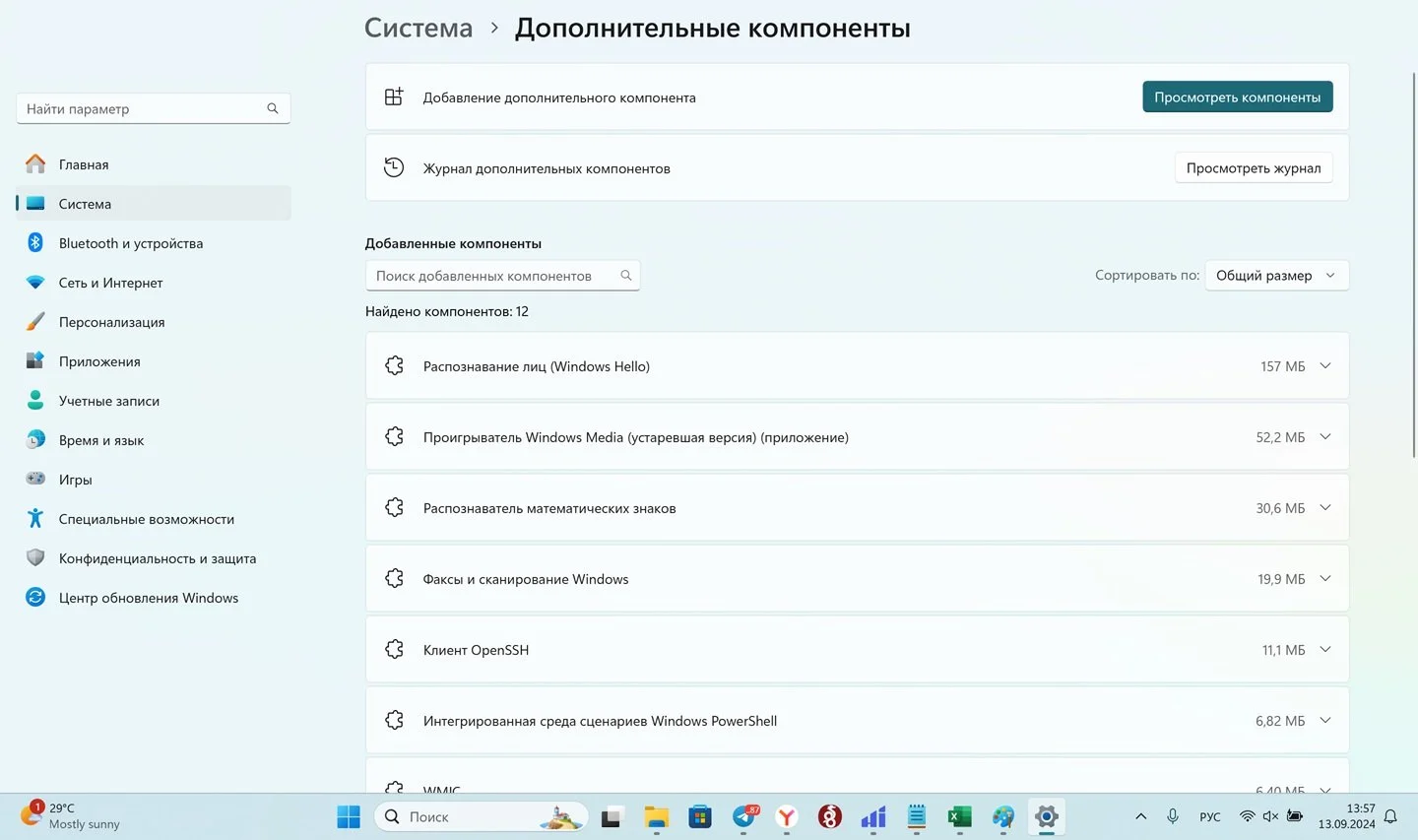This screenshot has width=1418, height=840.
Task: Click the Найти параметр search field
Action: pos(154,108)
